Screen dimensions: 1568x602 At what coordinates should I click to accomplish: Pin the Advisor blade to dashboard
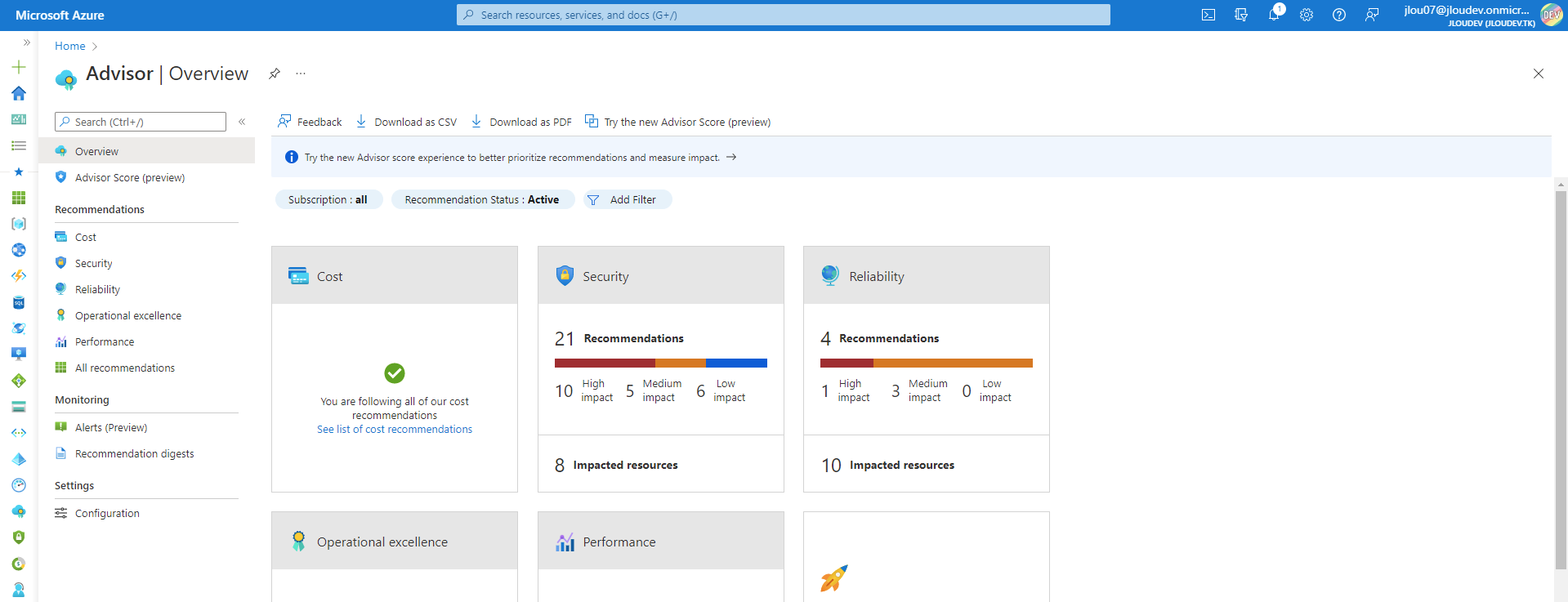(x=275, y=74)
